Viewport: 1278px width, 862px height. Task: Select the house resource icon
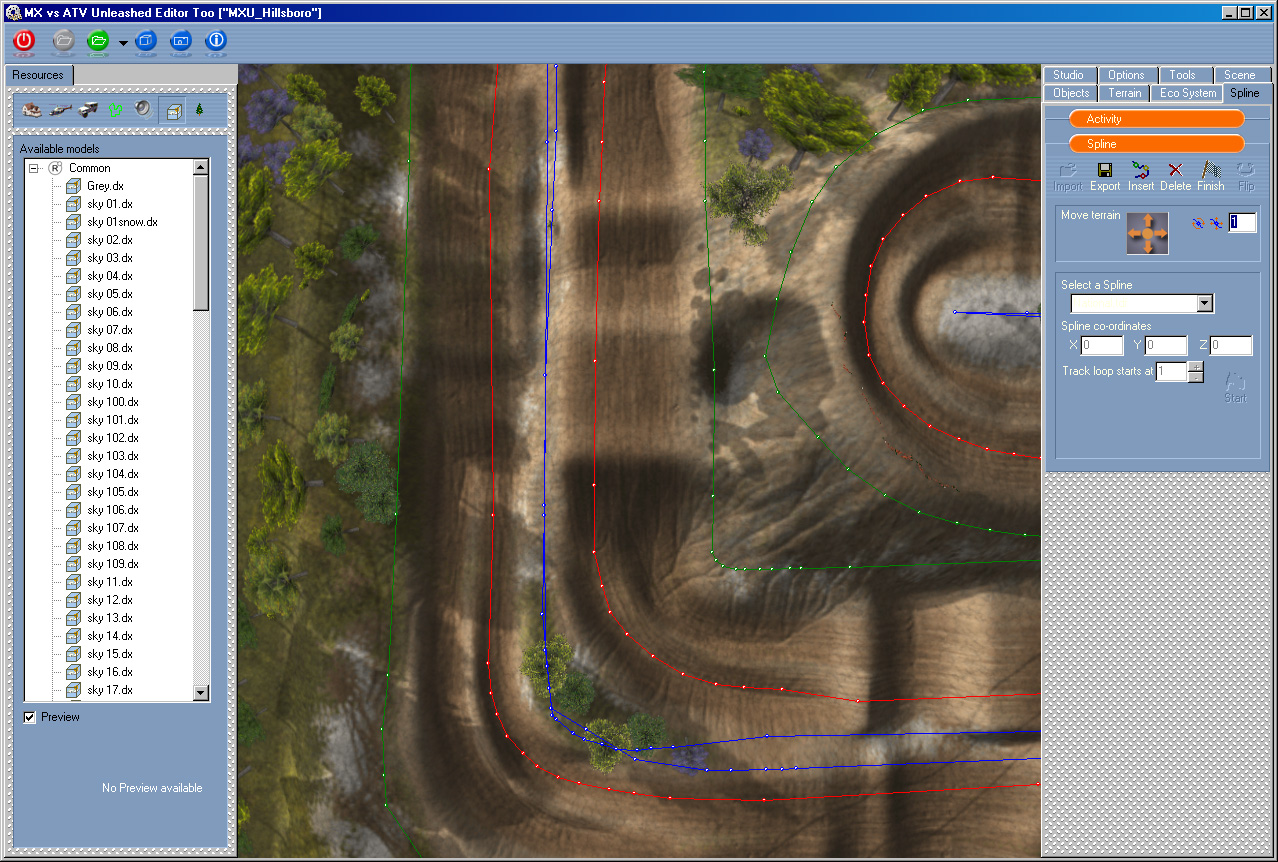(32, 110)
